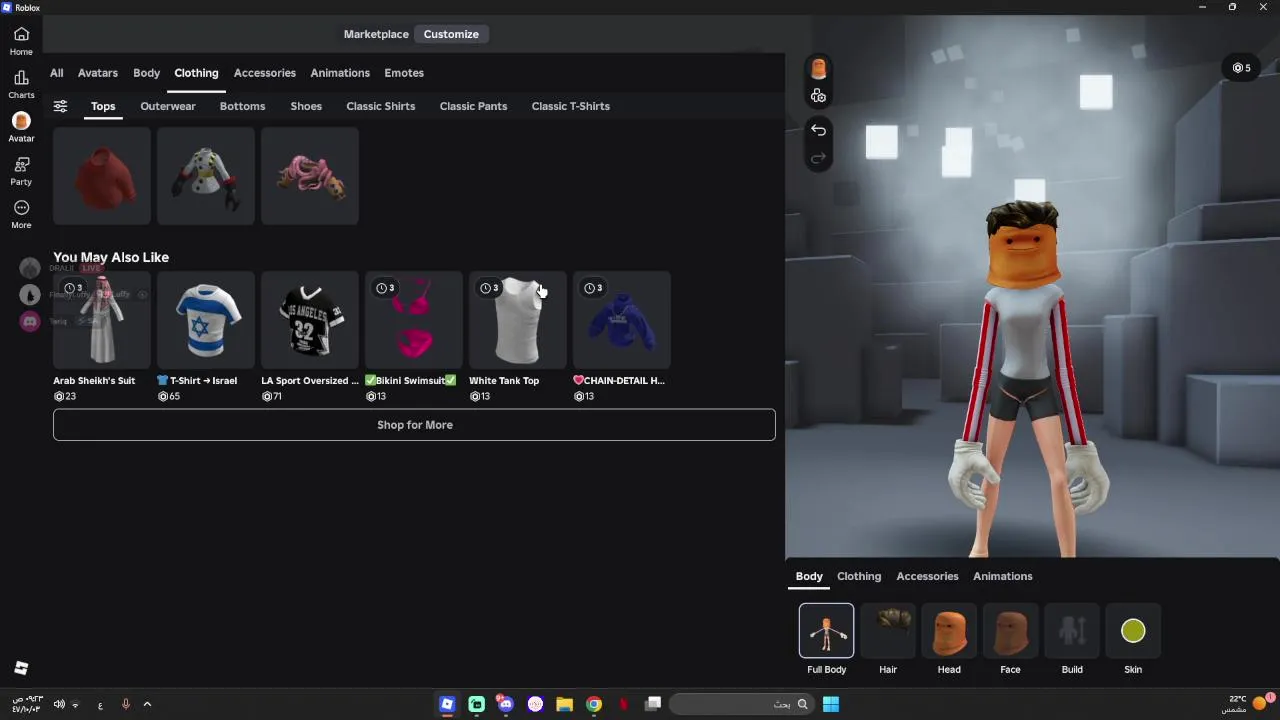Open the T-Shirt Israel item card
Screen dimensions: 1280x720
[x=206, y=336]
